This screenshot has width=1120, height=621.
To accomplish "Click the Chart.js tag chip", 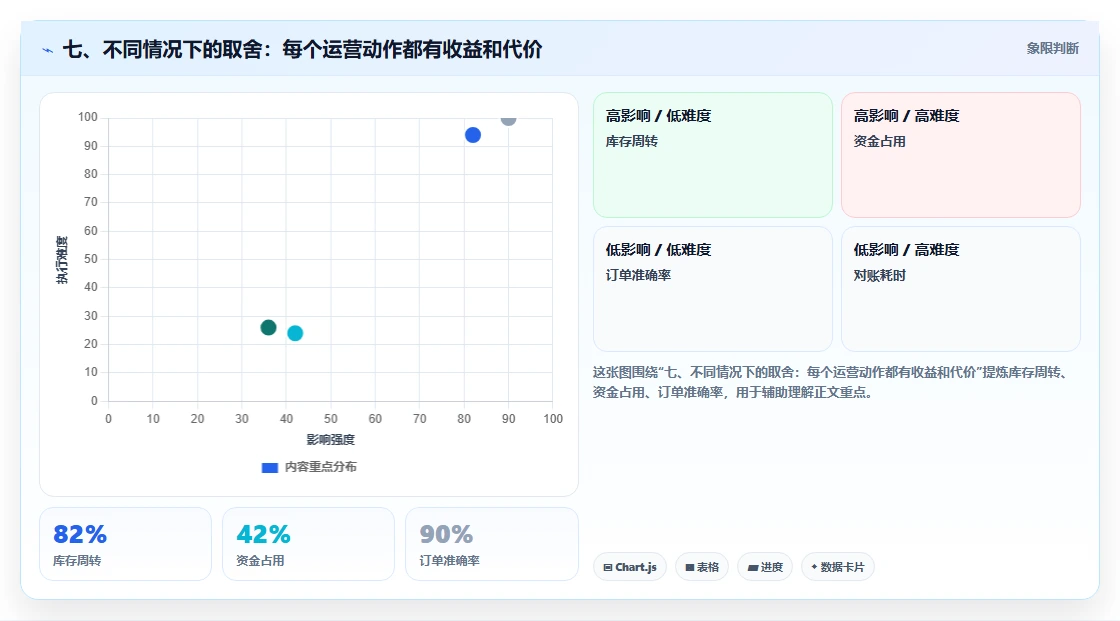I will point(630,567).
